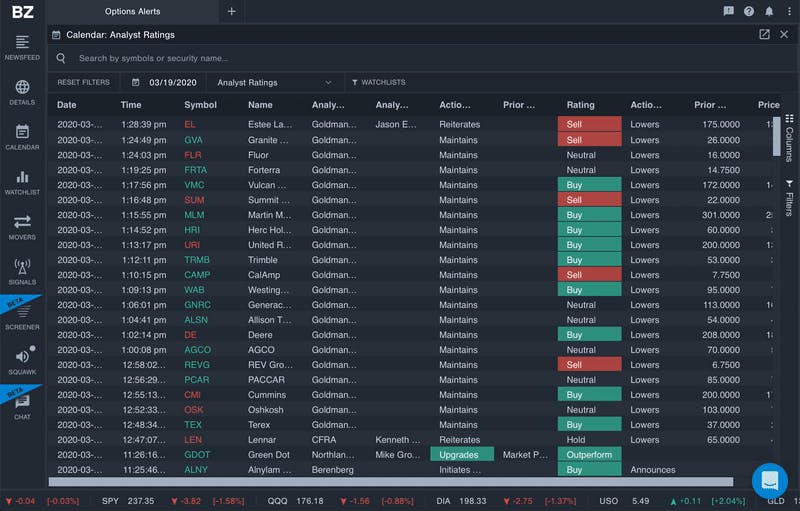Select the GVA ticker symbol
The image size is (800, 511).
[x=193, y=140]
